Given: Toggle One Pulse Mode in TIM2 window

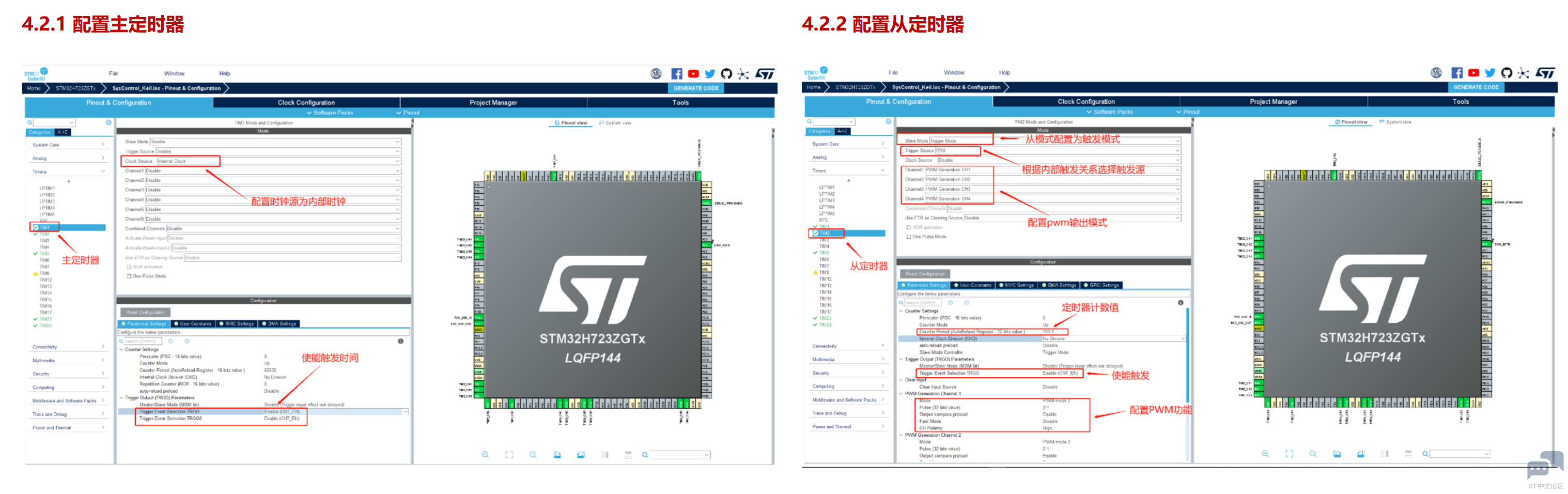Looking at the screenshot, I should point(909,237).
